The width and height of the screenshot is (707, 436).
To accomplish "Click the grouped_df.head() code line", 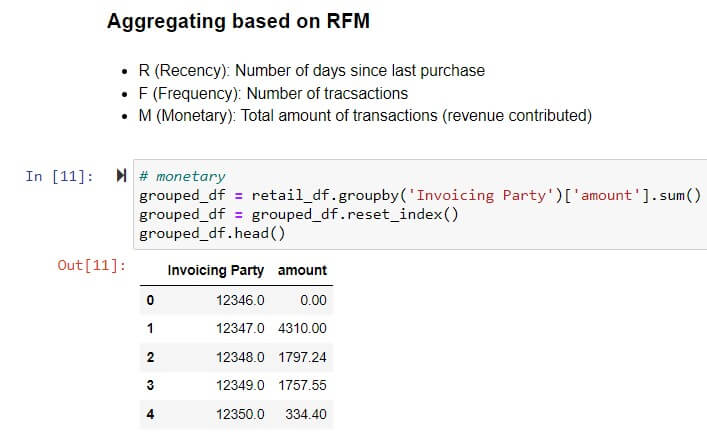I will pos(212,234).
